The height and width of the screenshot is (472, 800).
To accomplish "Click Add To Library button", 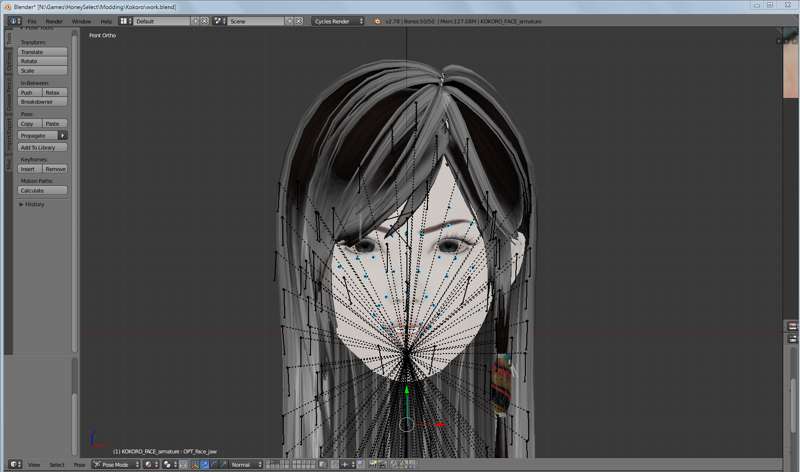I will point(42,147).
